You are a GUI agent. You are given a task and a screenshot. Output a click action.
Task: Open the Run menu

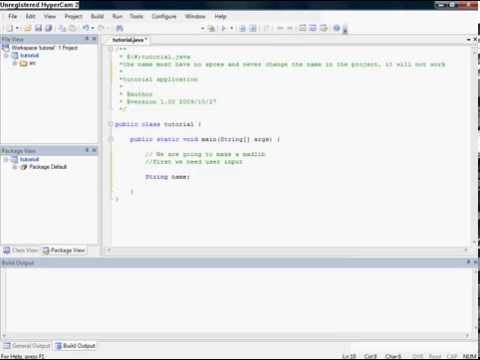coord(117,16)
